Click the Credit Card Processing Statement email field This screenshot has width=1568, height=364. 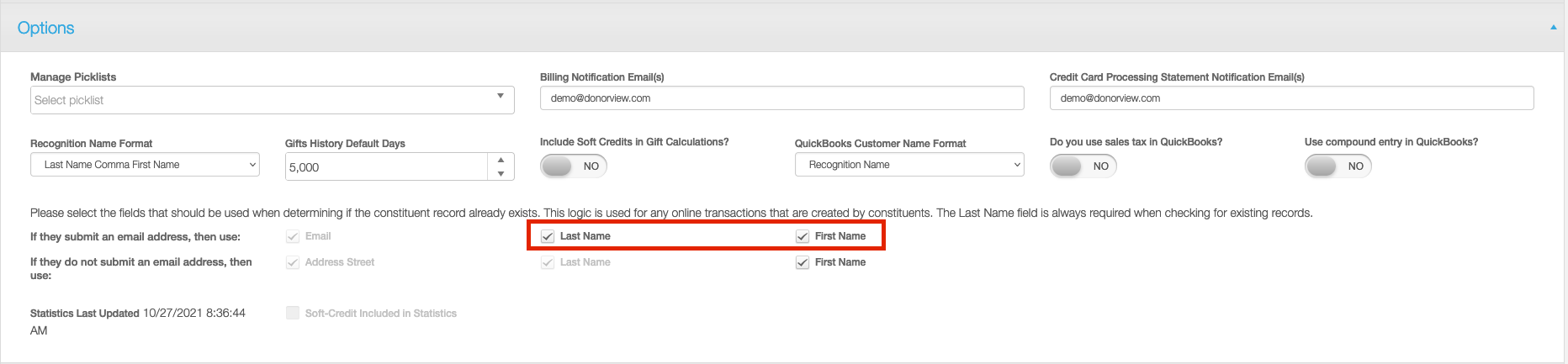tap(1291, 98)
